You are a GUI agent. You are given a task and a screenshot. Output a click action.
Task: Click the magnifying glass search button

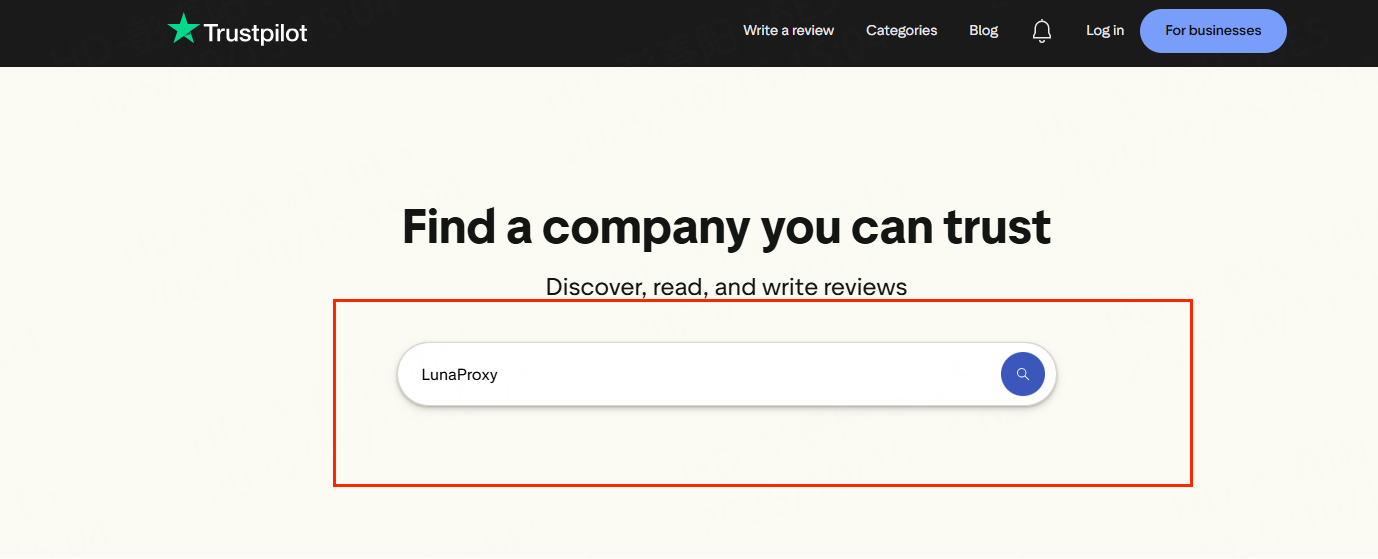click(1022, 374)
